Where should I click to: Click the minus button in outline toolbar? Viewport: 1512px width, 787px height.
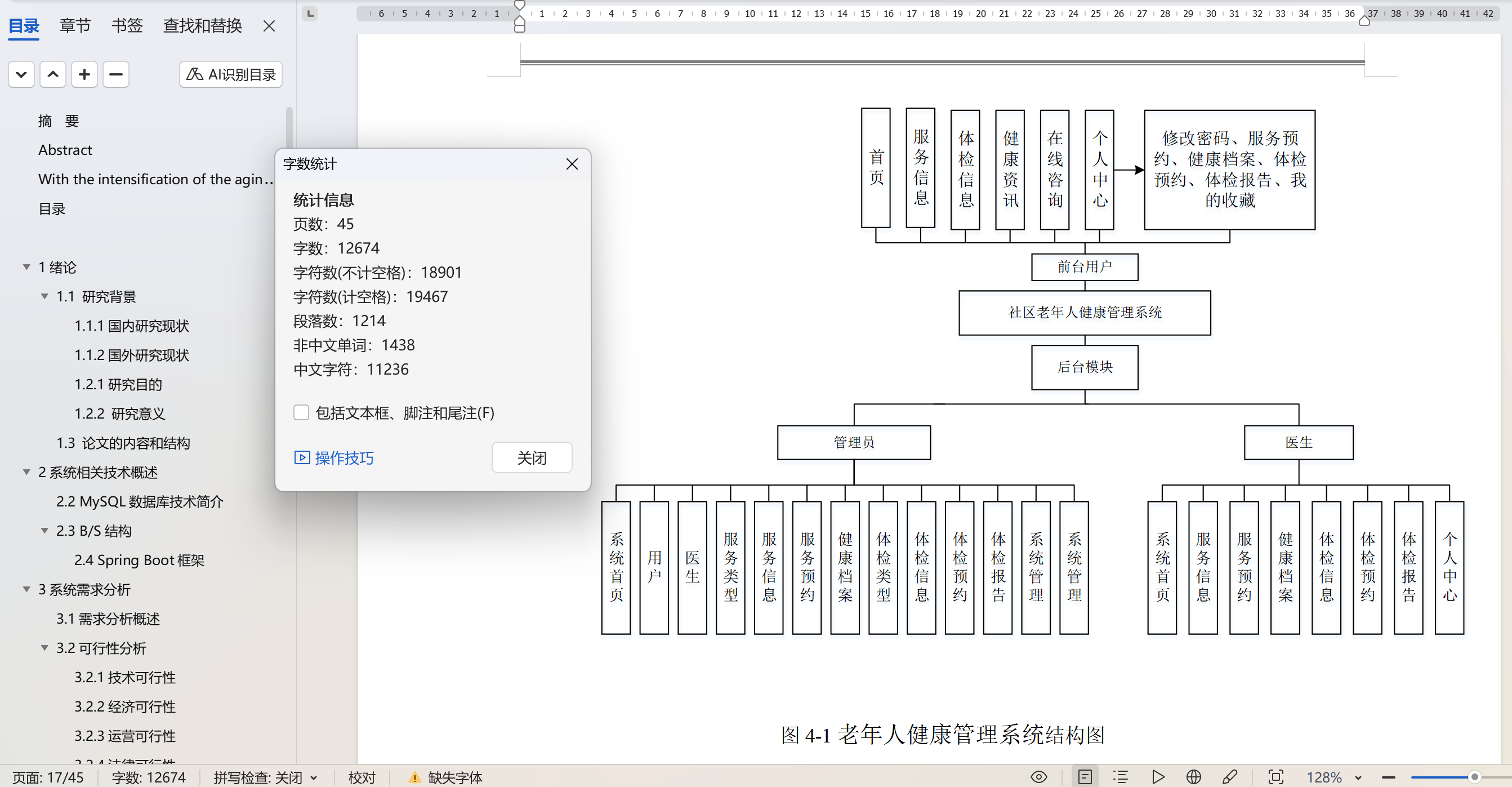click(x=115, y=74)
